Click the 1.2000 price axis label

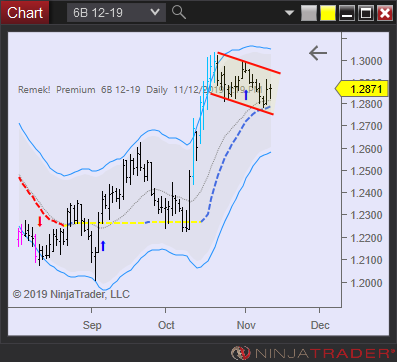[366, 283]
